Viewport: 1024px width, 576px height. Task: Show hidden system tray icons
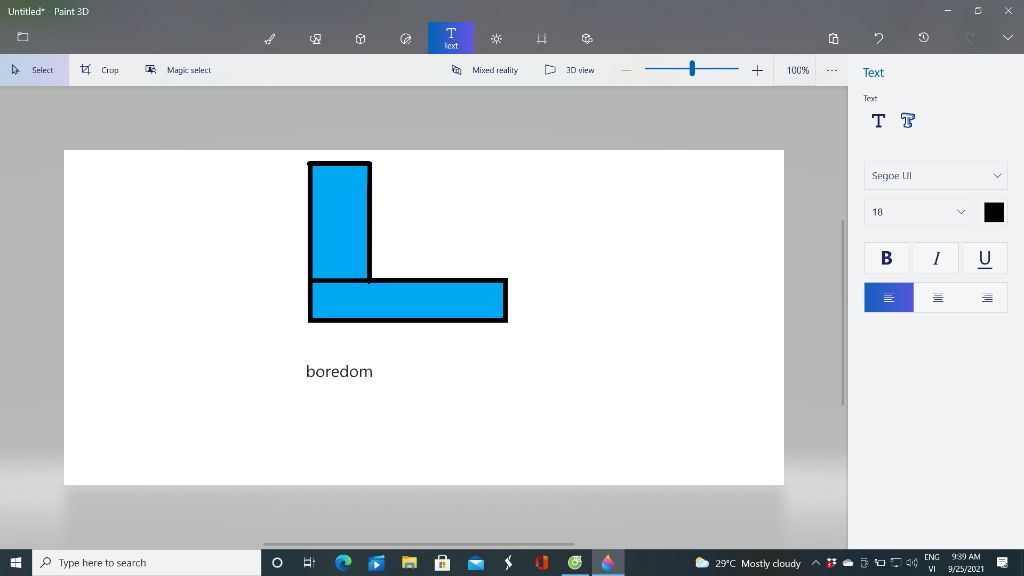(x=816, y=563)
